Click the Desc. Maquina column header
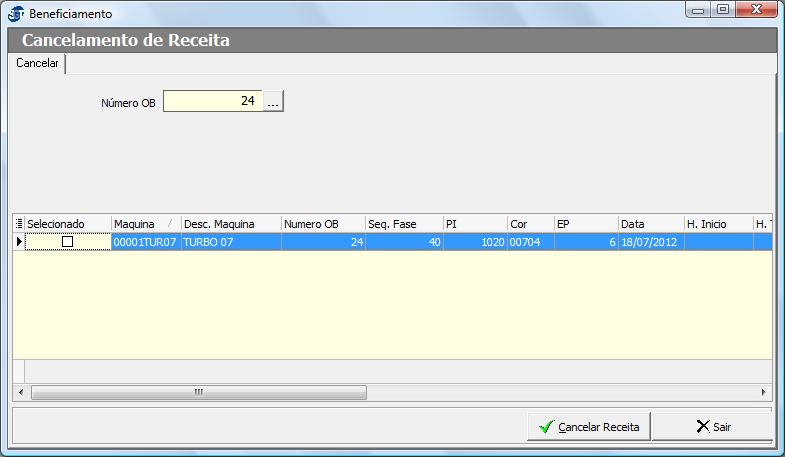The width and height of the screenshot is (785, 457). coord(230,224)
